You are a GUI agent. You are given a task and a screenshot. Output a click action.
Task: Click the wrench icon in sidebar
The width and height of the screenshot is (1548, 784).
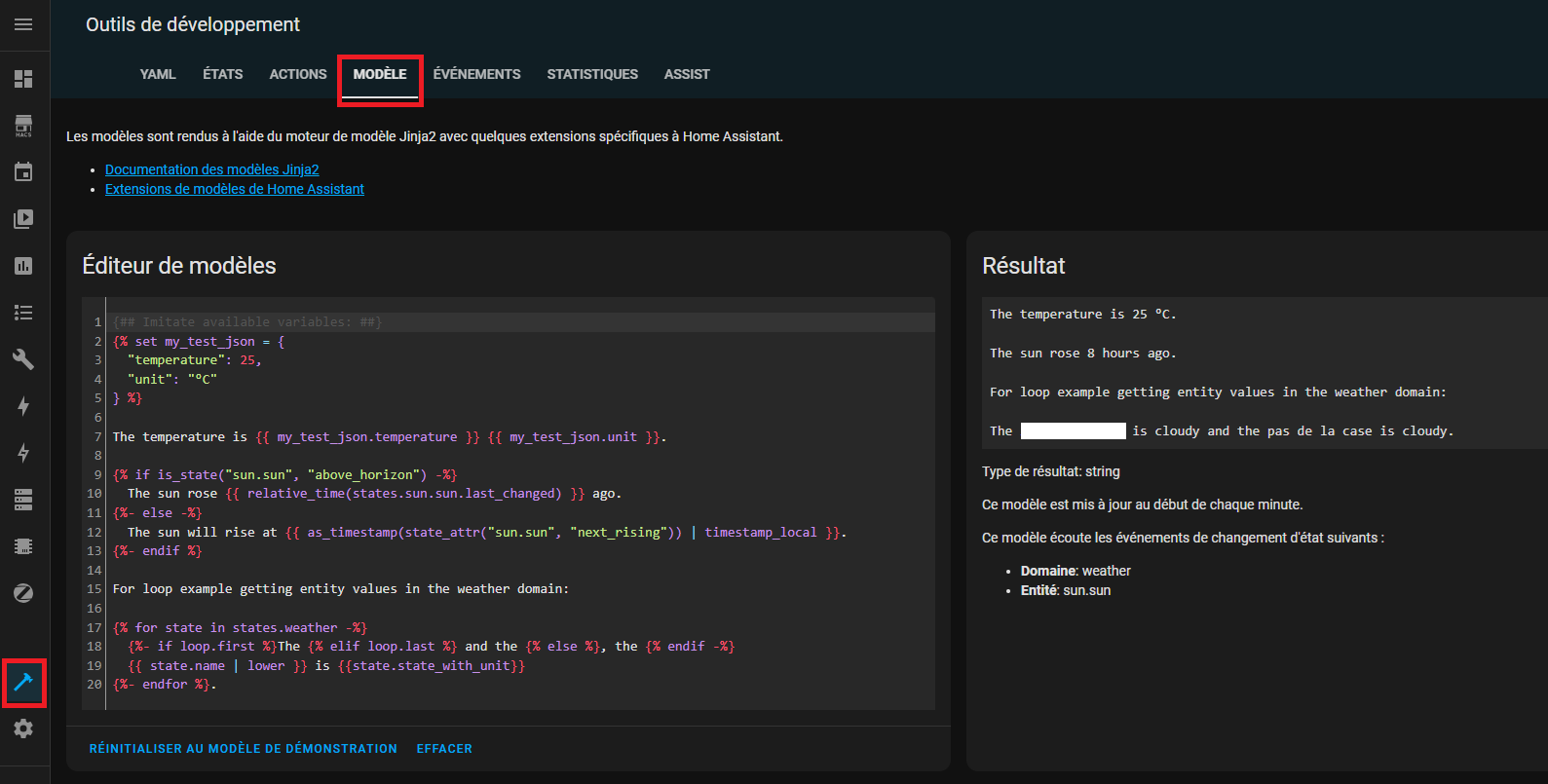[x=23, y=359]
